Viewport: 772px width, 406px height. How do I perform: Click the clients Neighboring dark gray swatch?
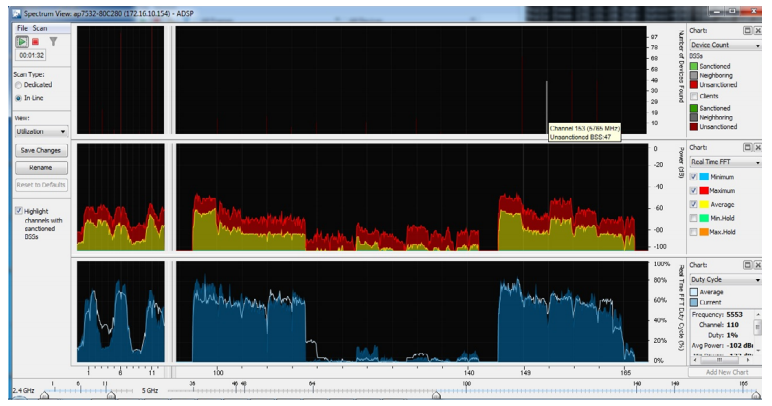(694, 117)
